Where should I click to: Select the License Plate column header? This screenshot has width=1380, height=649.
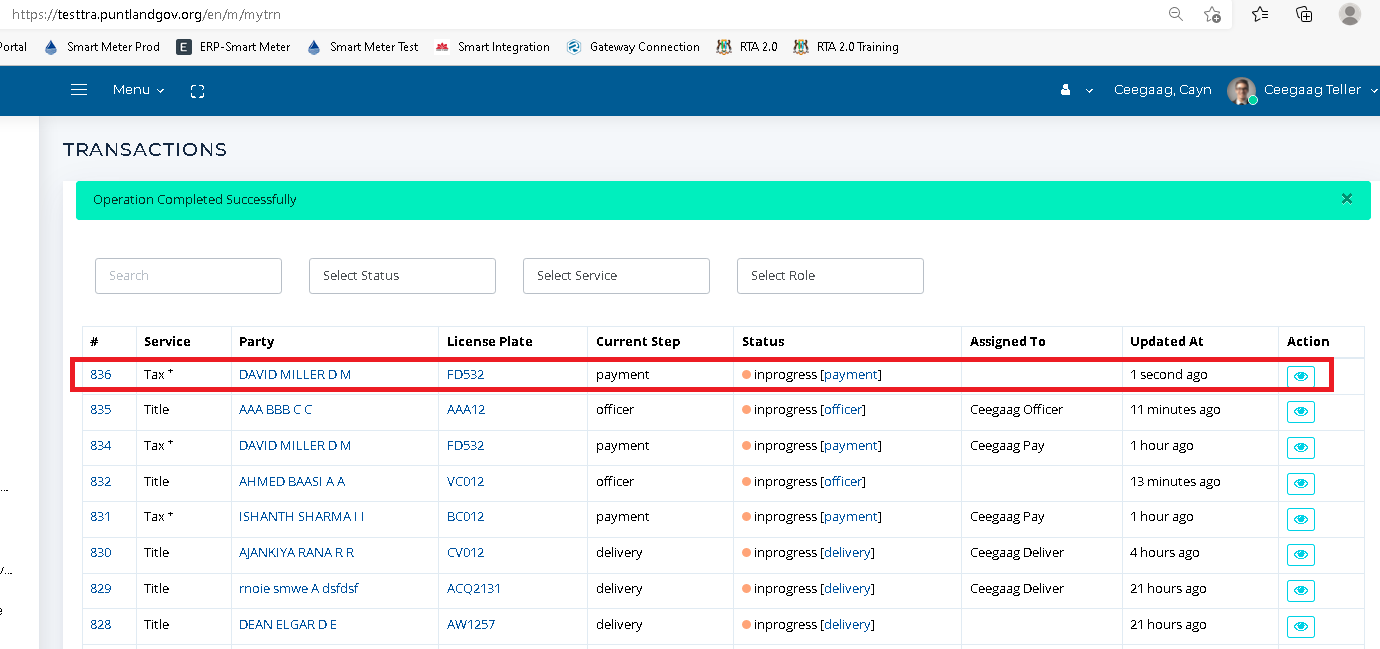(490, 341)
